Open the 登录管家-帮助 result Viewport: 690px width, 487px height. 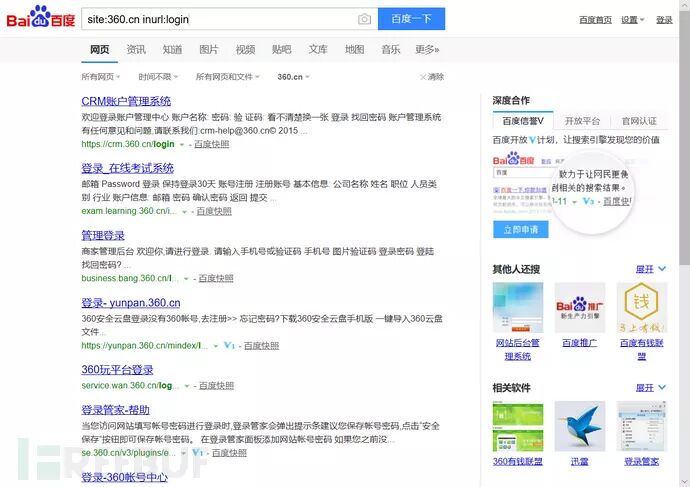click(x=116, y=410)
